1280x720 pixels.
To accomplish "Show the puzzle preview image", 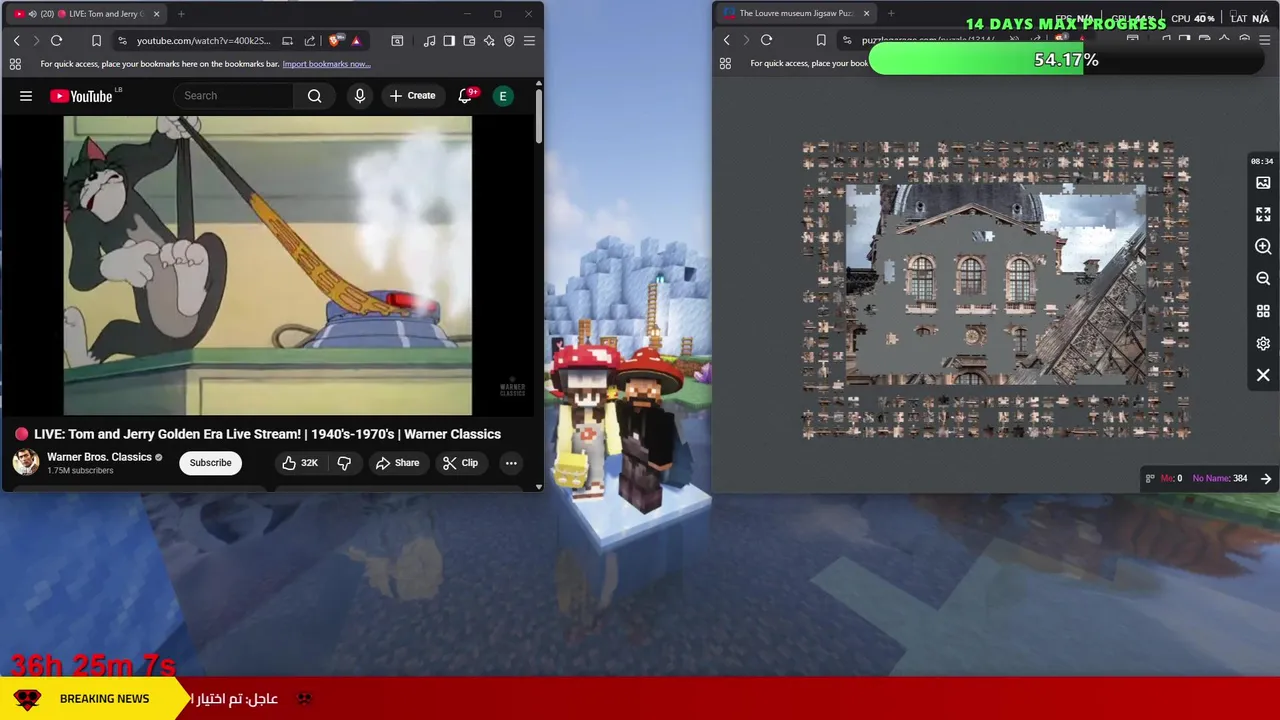I will [x=1263, y=183].
